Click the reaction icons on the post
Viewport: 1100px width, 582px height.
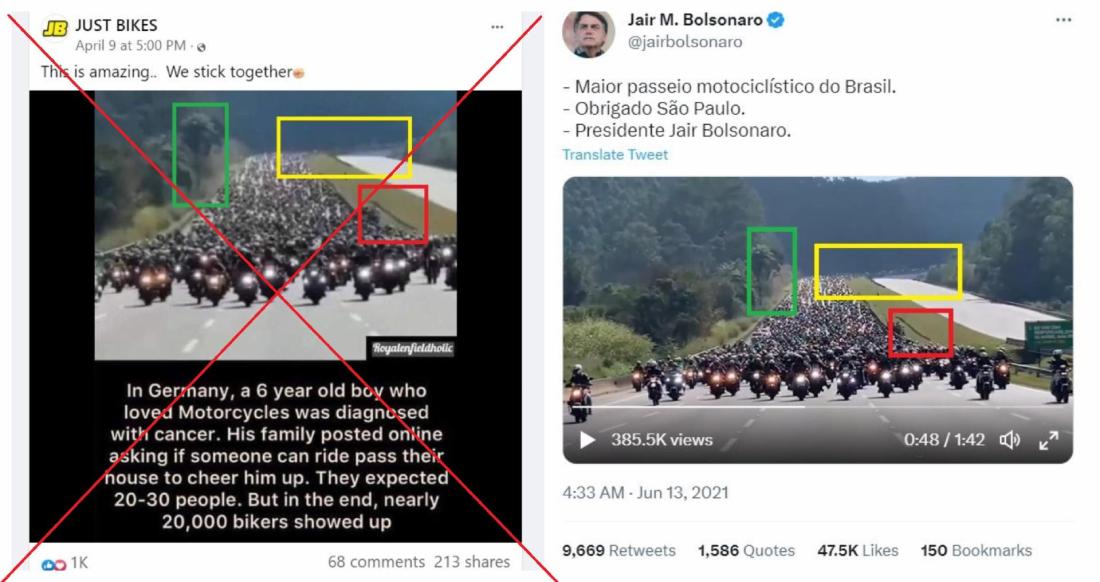coord(53,564)
